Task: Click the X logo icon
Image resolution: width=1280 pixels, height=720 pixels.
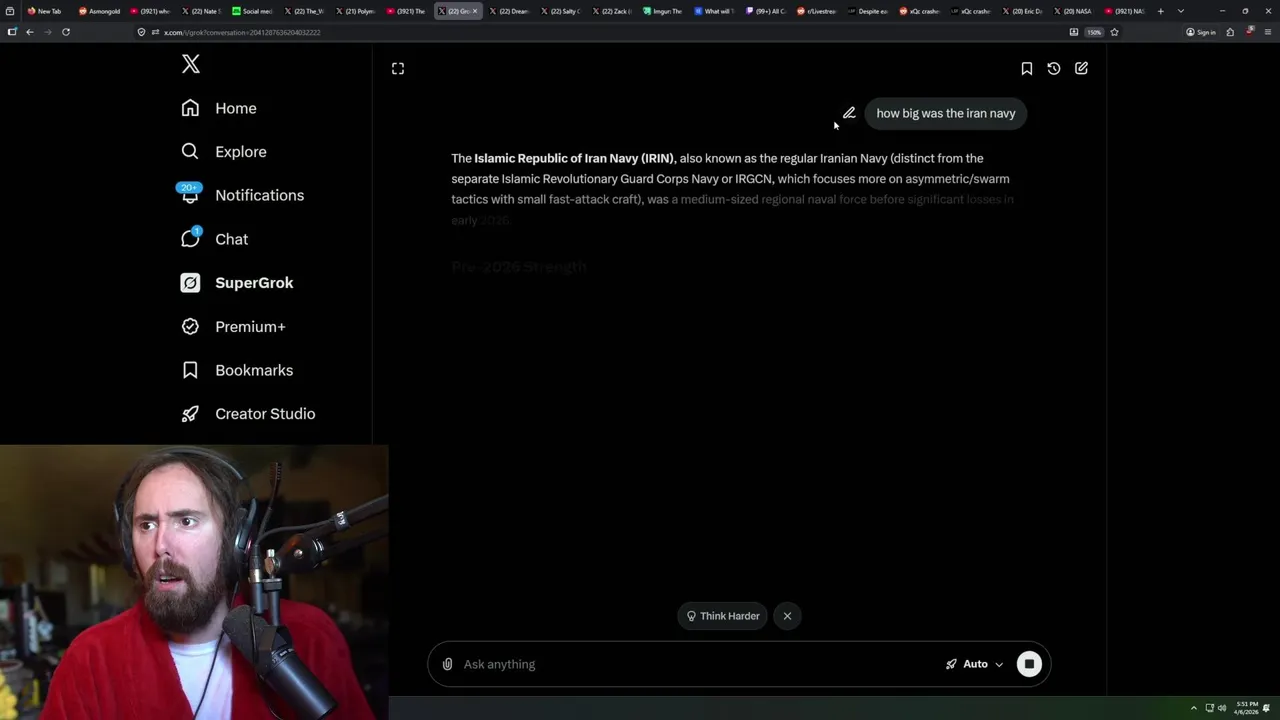Action: [191, 65]
